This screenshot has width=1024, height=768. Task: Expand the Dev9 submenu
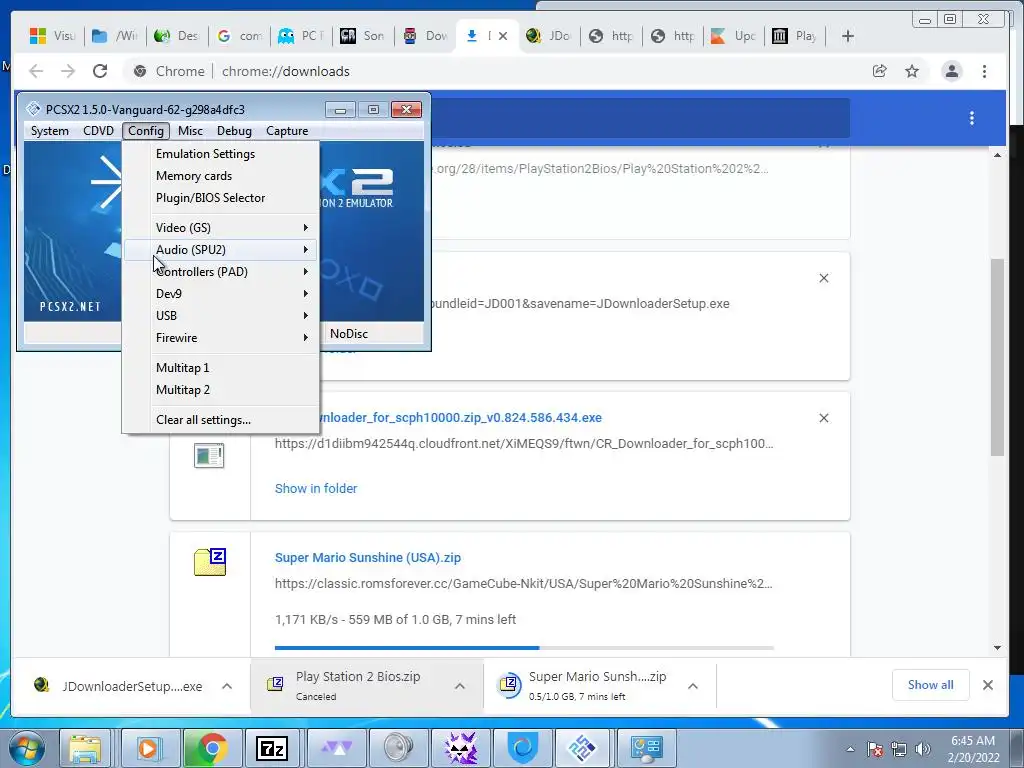[x=221, y=294]
